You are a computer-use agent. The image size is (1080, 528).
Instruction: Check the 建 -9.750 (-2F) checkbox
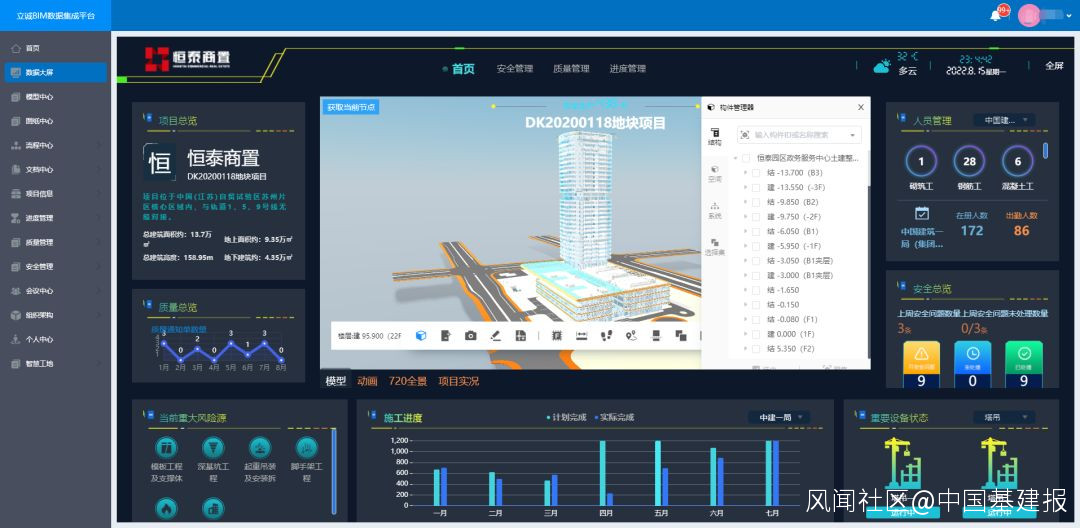click(x=756, y=217)
